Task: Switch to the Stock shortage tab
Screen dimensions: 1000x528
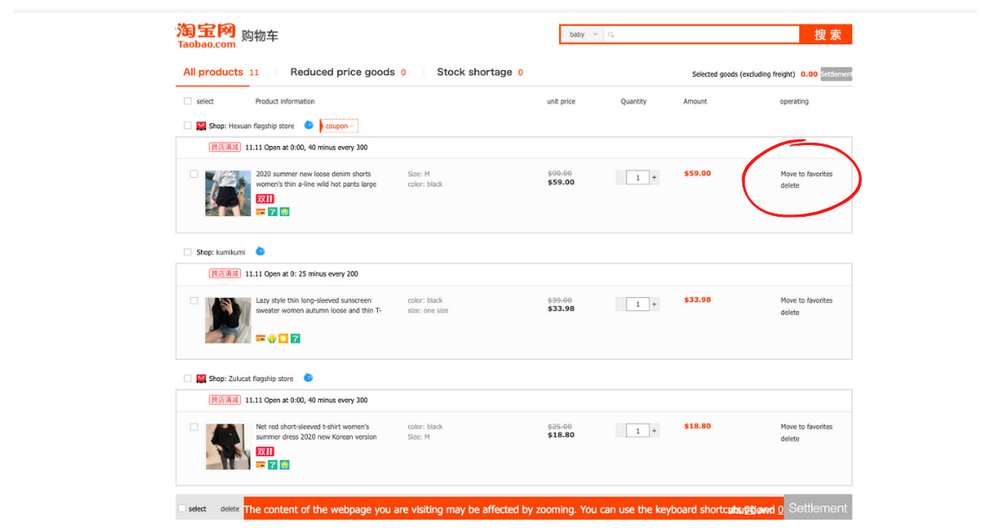Action: click(x=480, y=72)
